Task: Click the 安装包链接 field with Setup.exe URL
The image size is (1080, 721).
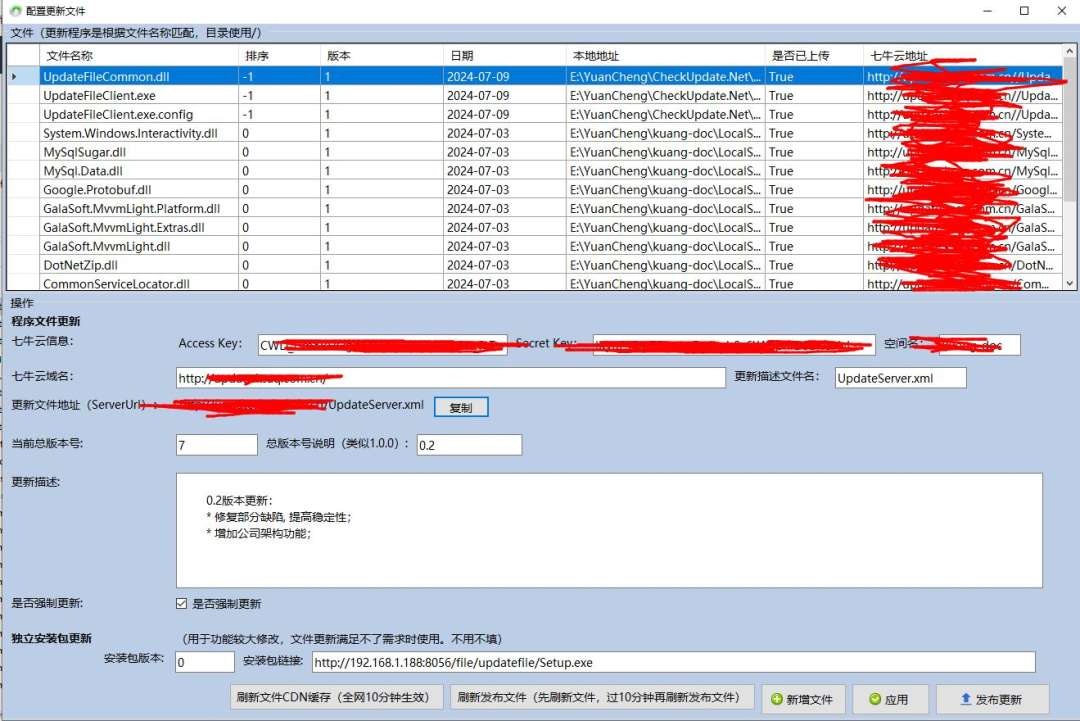Action: (x=673, y=662)
